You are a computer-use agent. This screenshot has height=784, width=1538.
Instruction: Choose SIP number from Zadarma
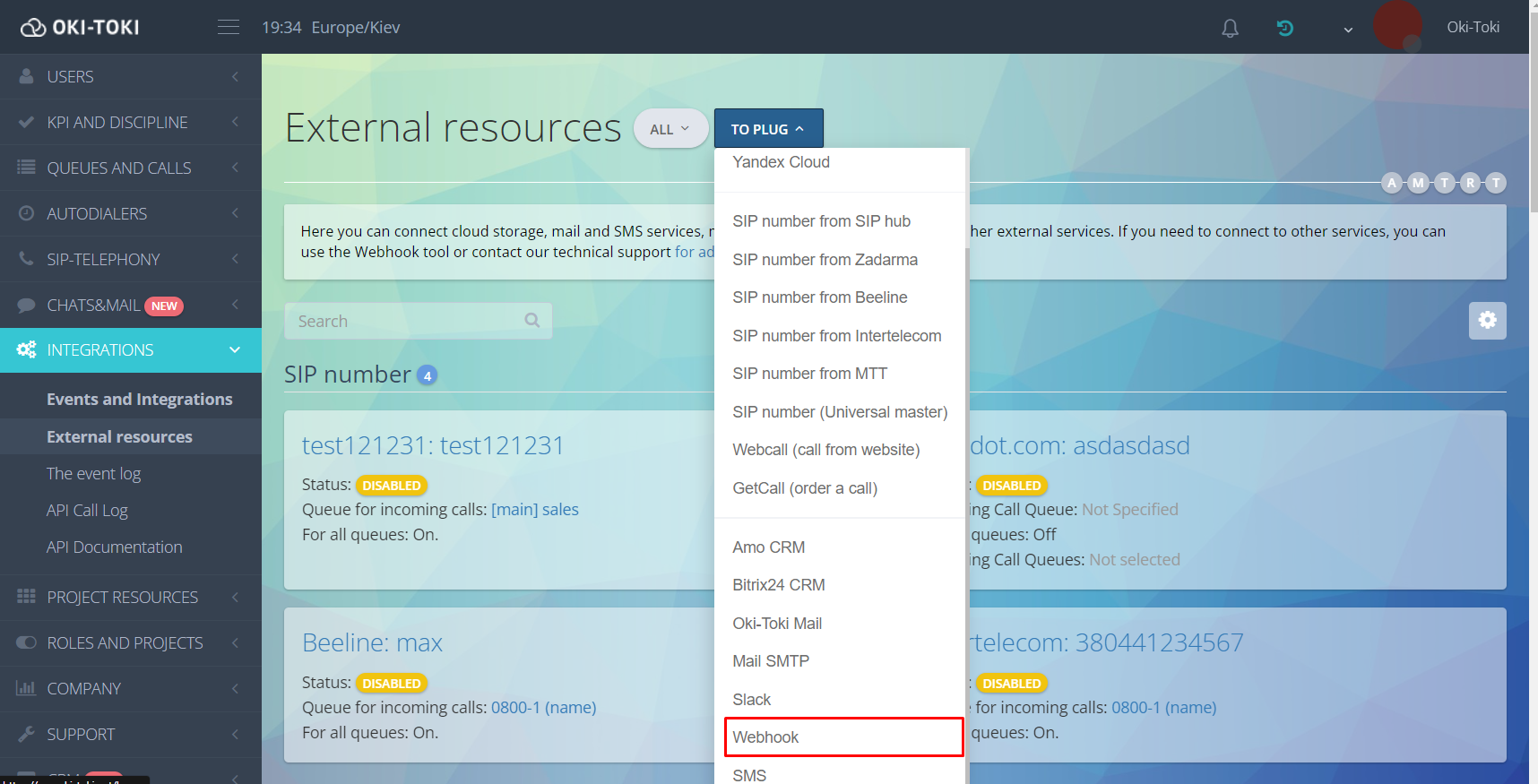825,260
